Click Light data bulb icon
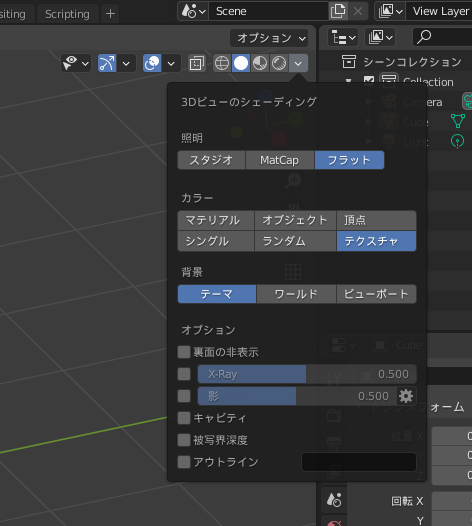The image size is (472, 526). 458,141
